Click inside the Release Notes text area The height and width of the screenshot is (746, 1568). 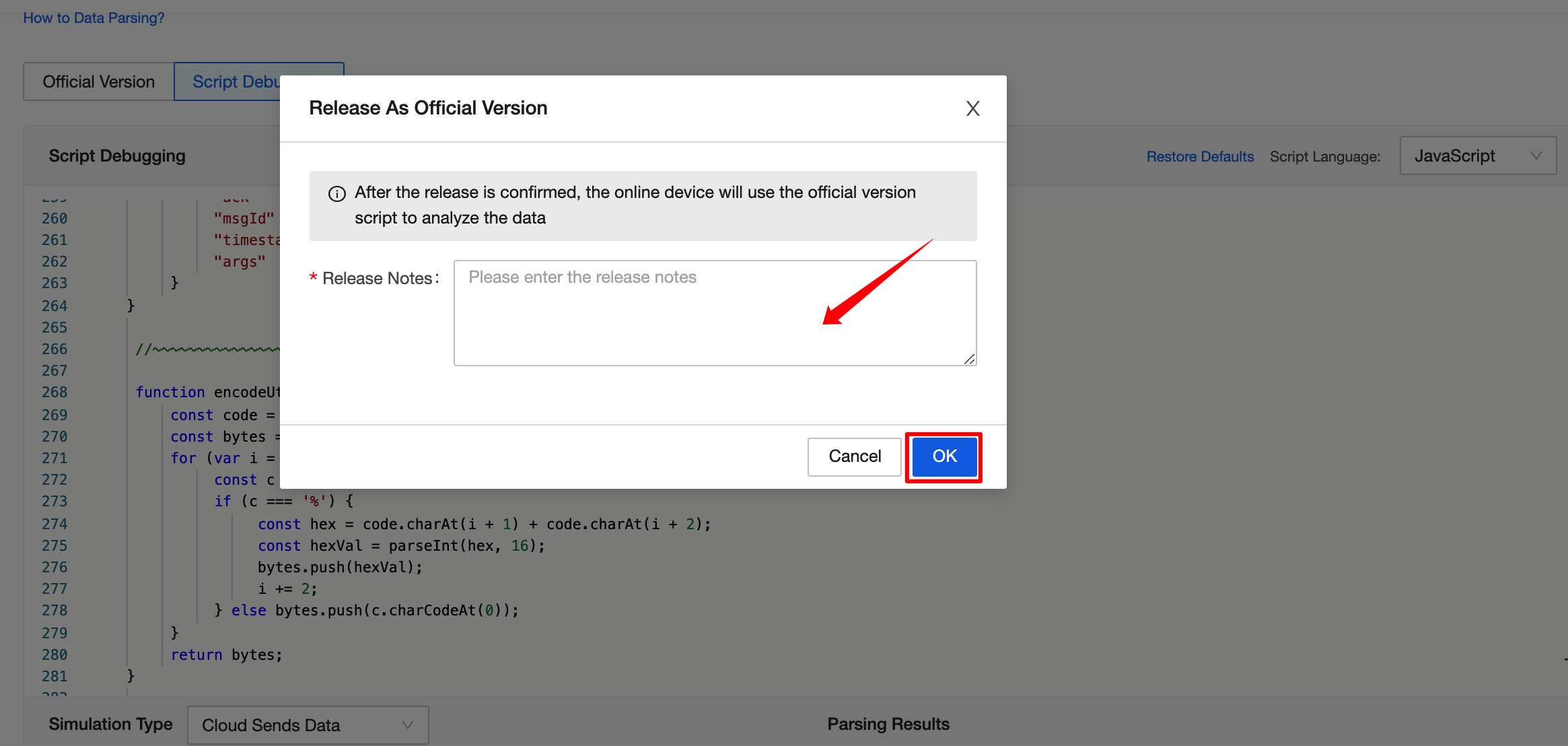point(715,313)
